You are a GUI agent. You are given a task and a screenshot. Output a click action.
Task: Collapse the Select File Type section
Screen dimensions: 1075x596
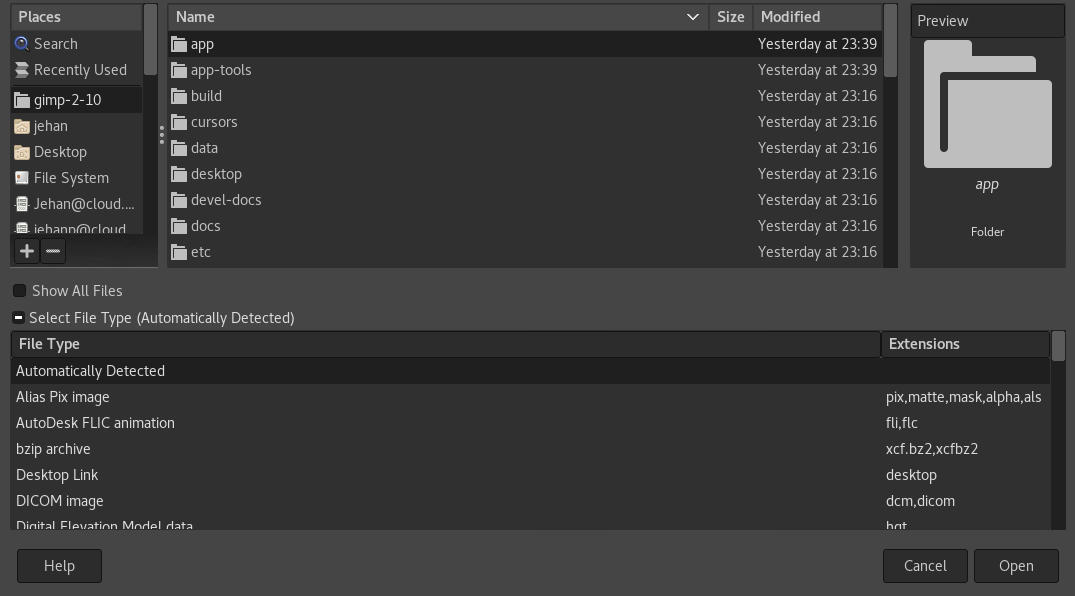[x=18, y=317]
